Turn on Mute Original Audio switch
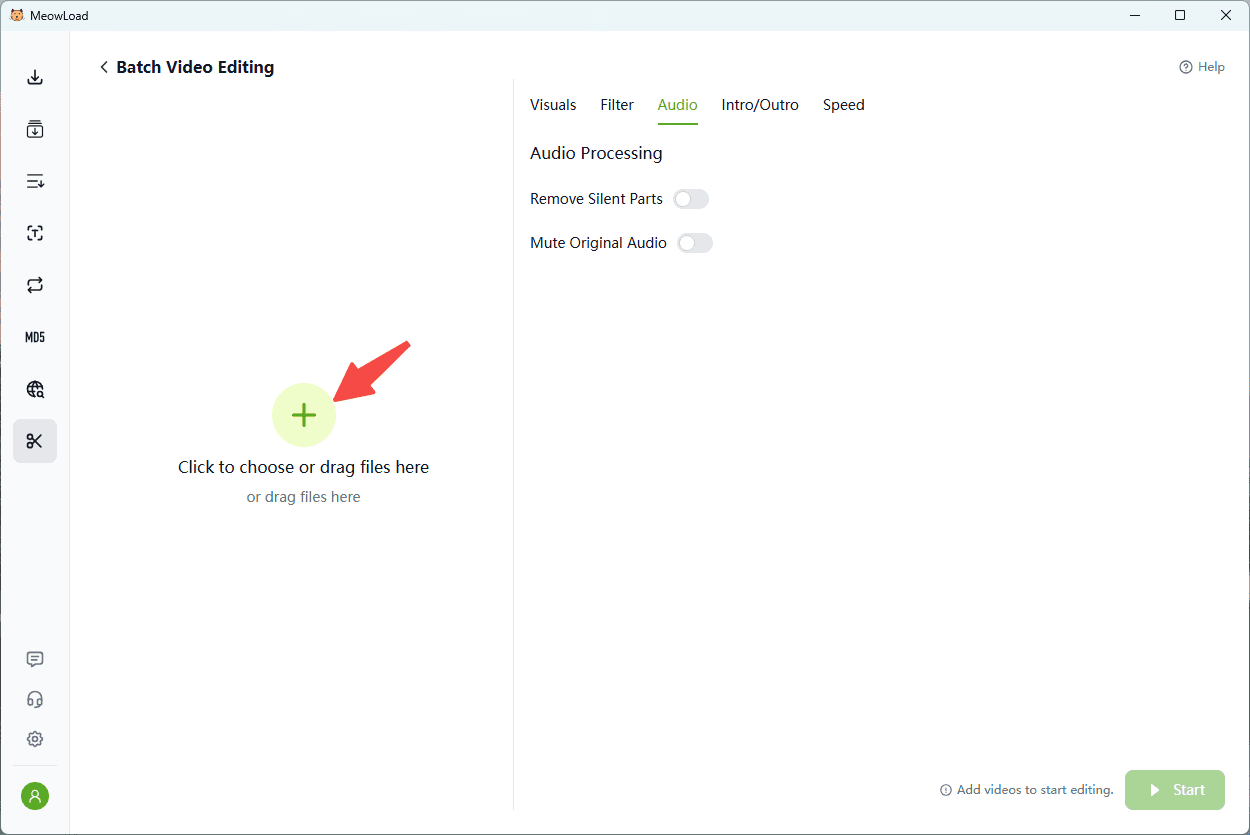 695,243
